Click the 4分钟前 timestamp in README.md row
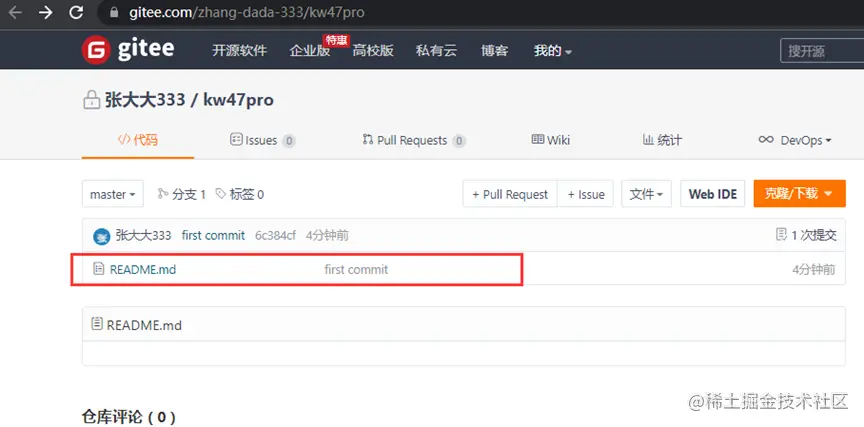The image size is (864, 427). point(814,269)
